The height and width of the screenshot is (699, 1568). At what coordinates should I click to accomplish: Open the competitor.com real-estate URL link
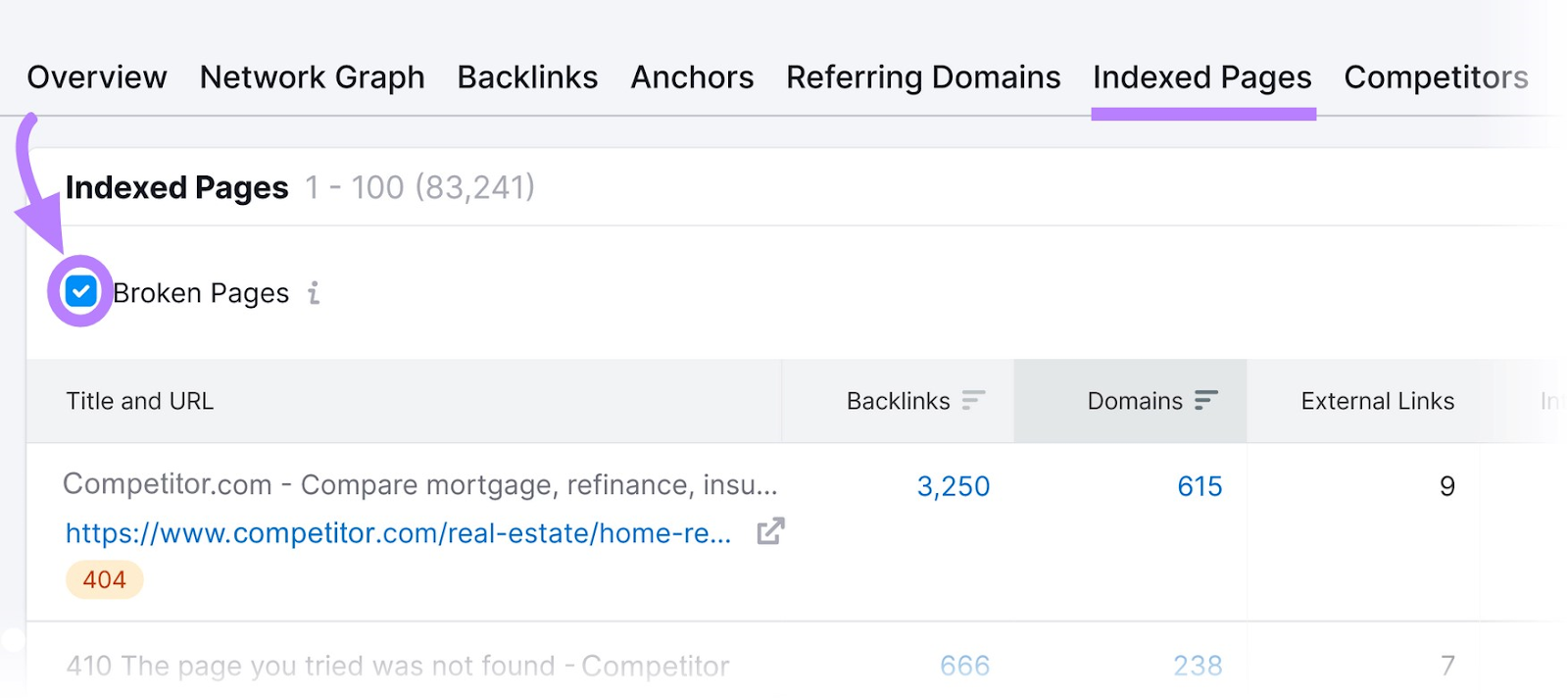tap(396, 532)
